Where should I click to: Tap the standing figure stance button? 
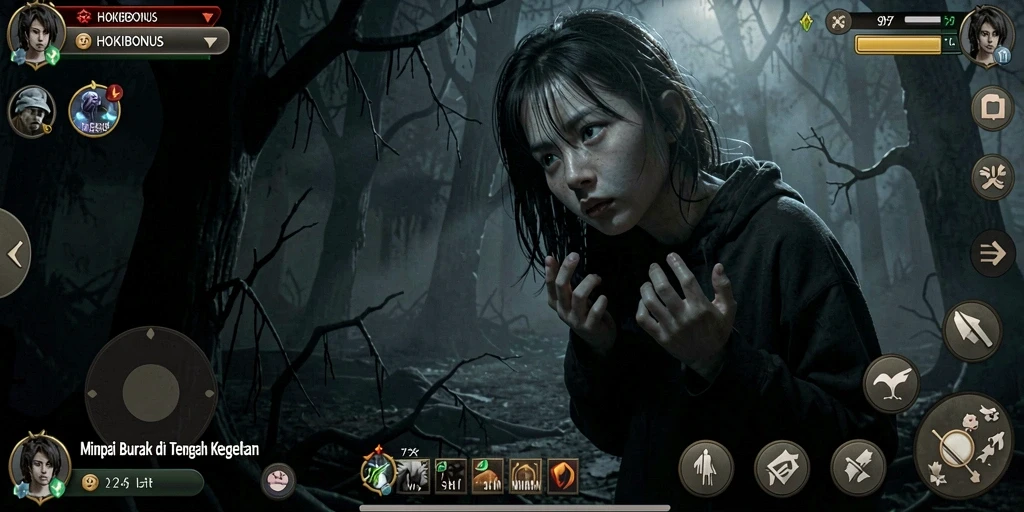pyautogui.click(x=706, y=468)
